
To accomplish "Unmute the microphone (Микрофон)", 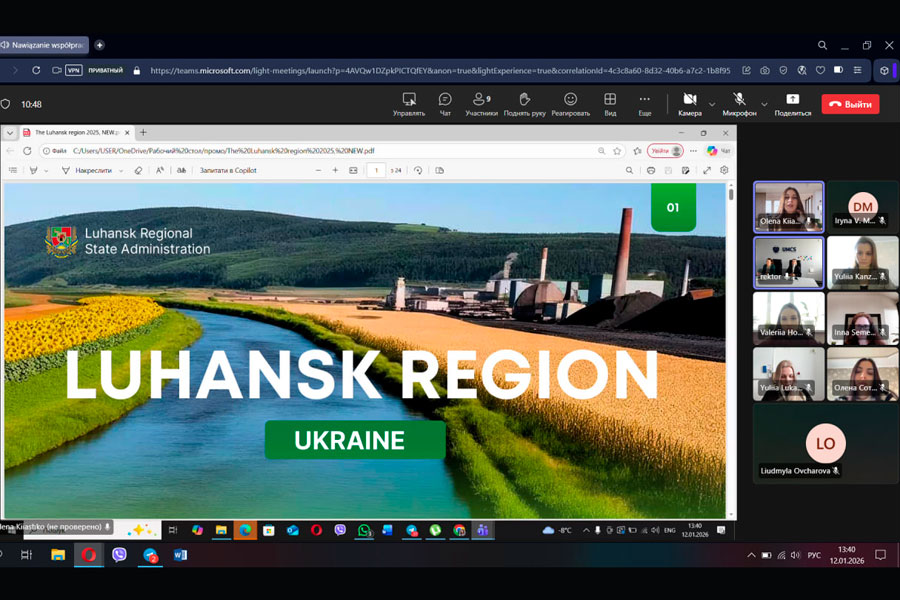I will pyautogui.click(x=739, y=103).
